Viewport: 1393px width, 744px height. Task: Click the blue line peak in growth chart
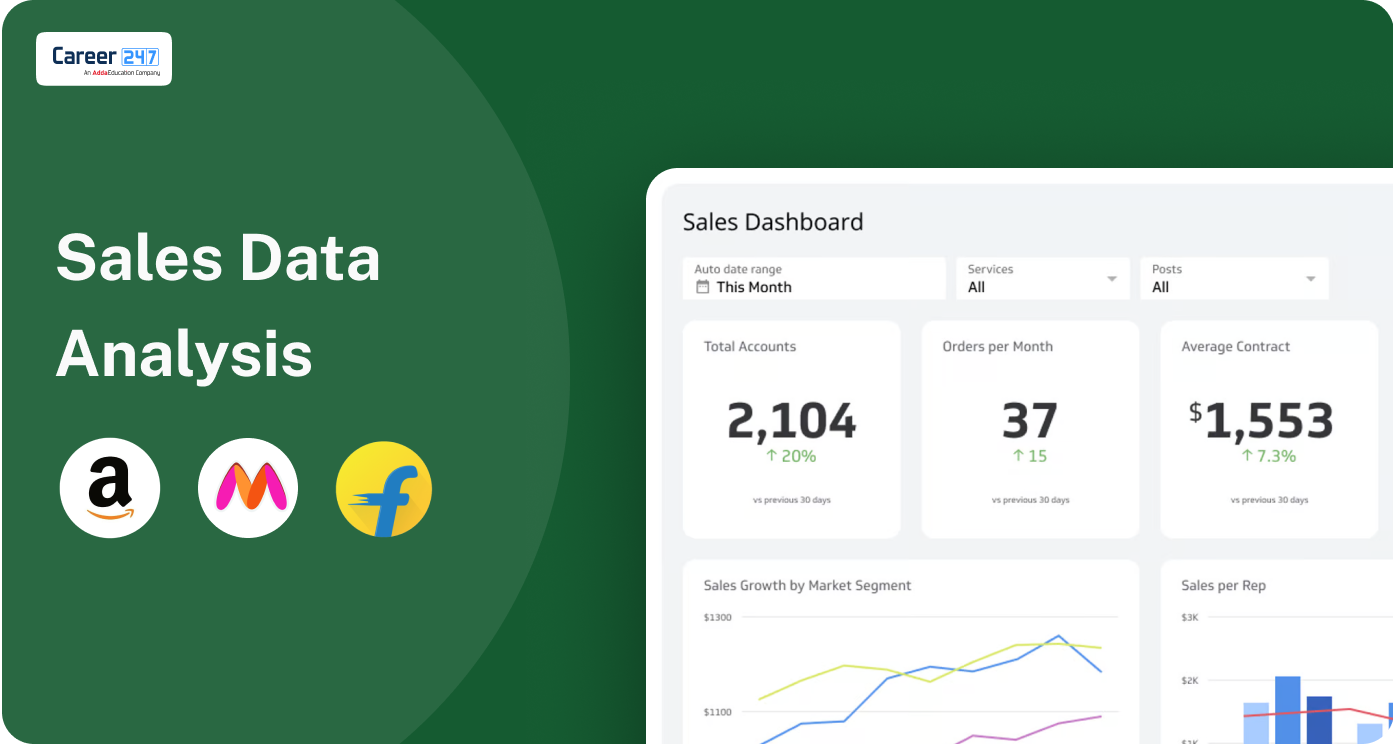(x=1059, y=636)
